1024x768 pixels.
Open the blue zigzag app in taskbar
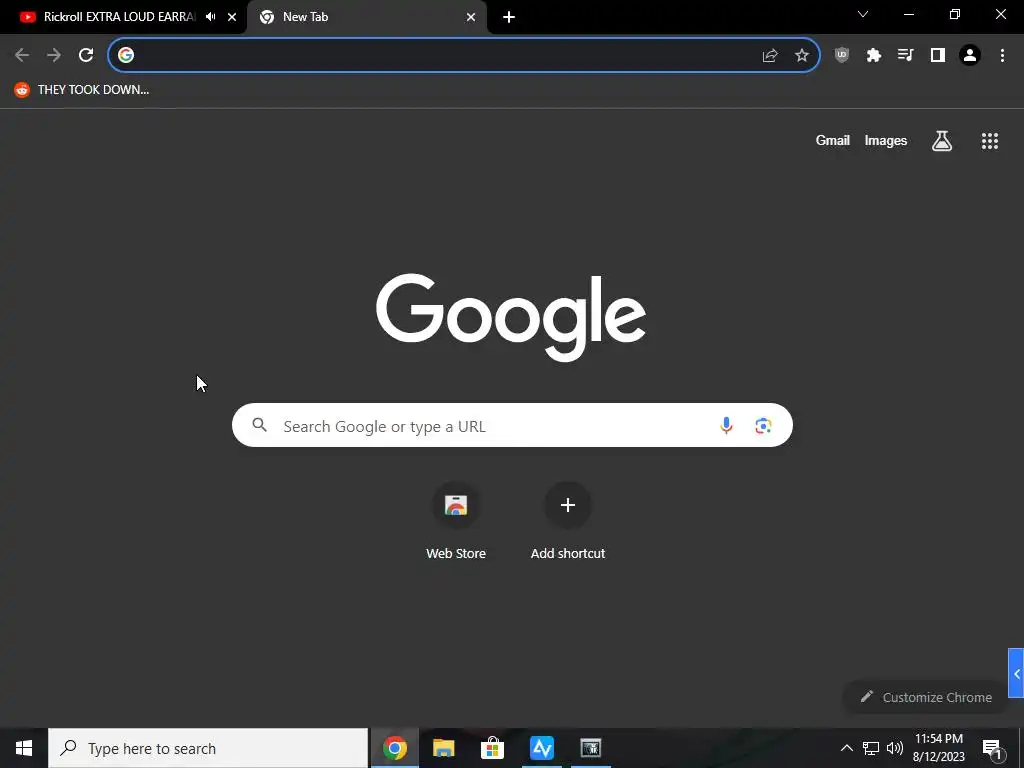541,748
